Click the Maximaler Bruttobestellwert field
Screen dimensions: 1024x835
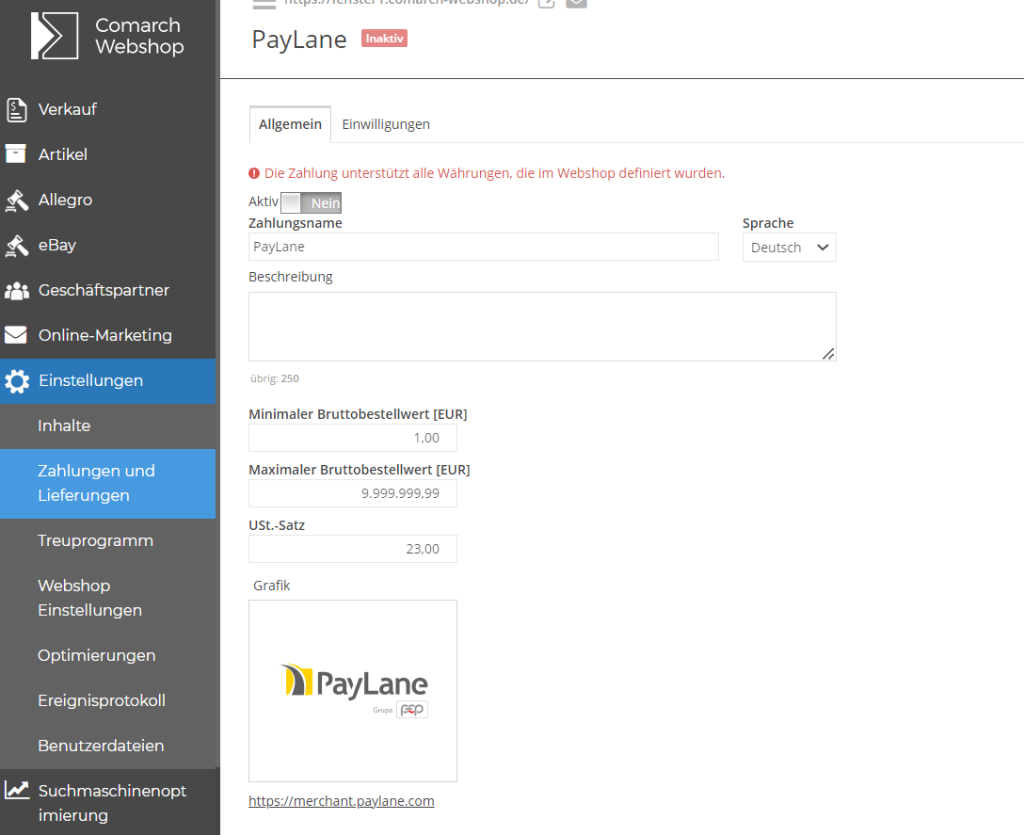pos(353,494)
